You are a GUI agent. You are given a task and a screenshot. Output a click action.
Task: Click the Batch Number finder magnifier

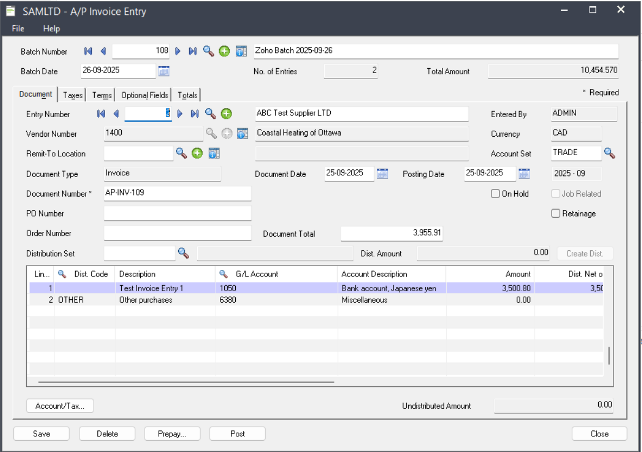pyautogui.click(x=208, y=50)
